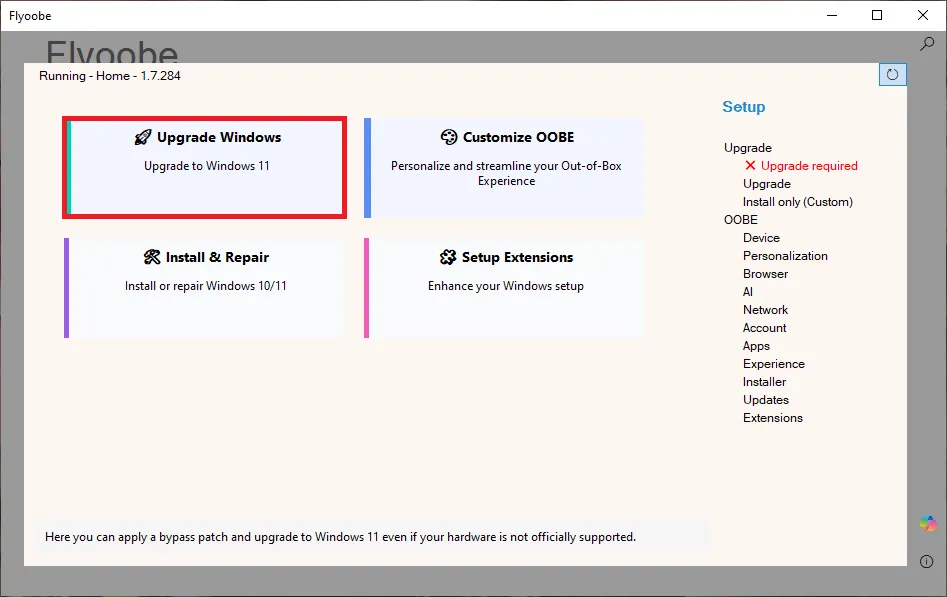Go to Browser in the OOBE list
The width and height of the screenshot is (947, 597).
coord(765,274)
